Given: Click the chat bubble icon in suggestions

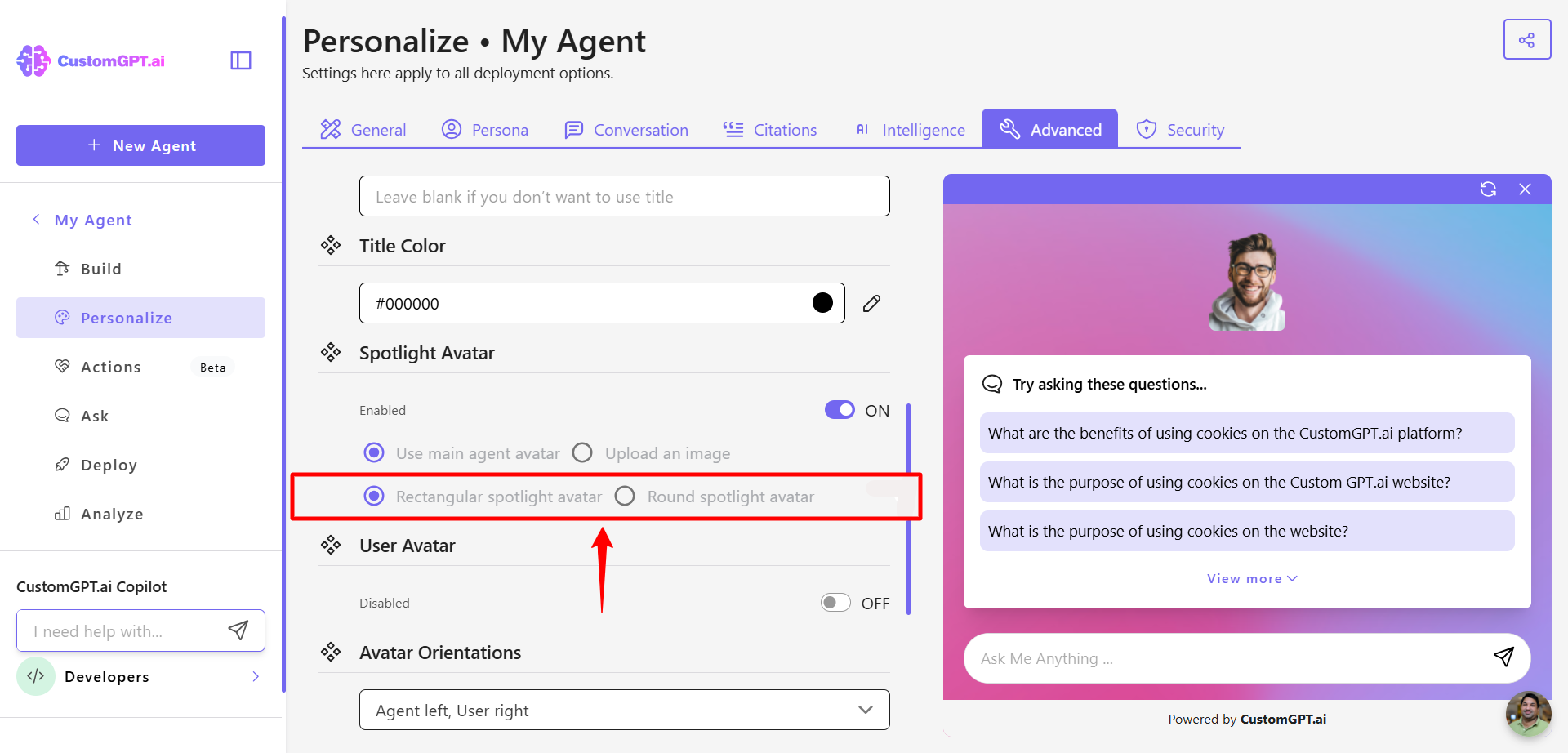Looking at the screenshot, I should 992,384.
